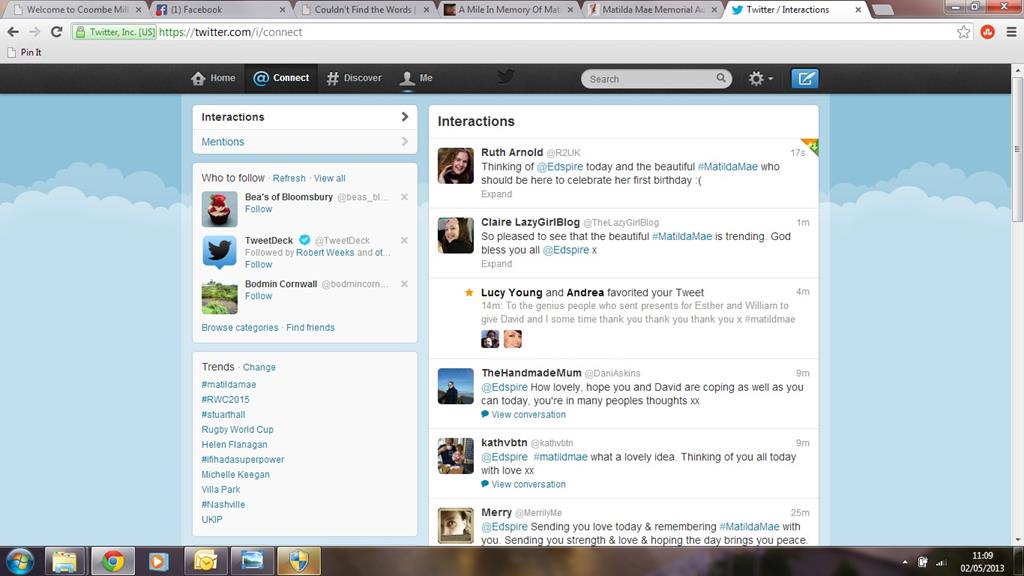
Task: Open Michelle Keegan trend
Action: [x=236, y=475]
